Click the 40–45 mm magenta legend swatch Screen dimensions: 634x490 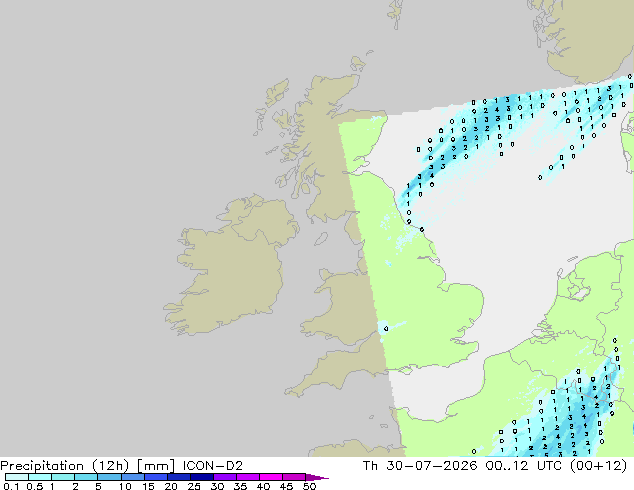click(x=271, y=477)
